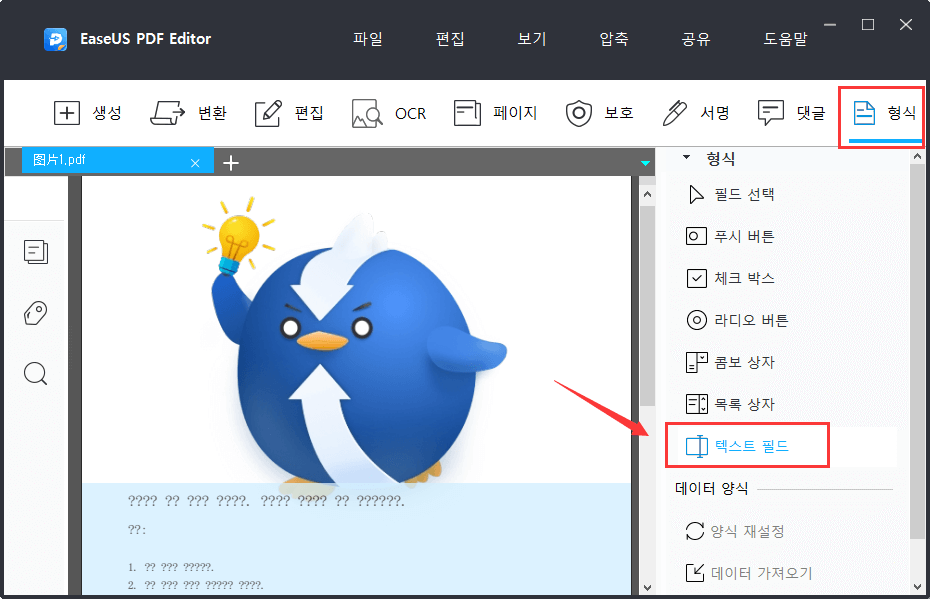Open the 파일 menu
The height and width of the screenshot is (599, 930).
(x=367, y=38)
